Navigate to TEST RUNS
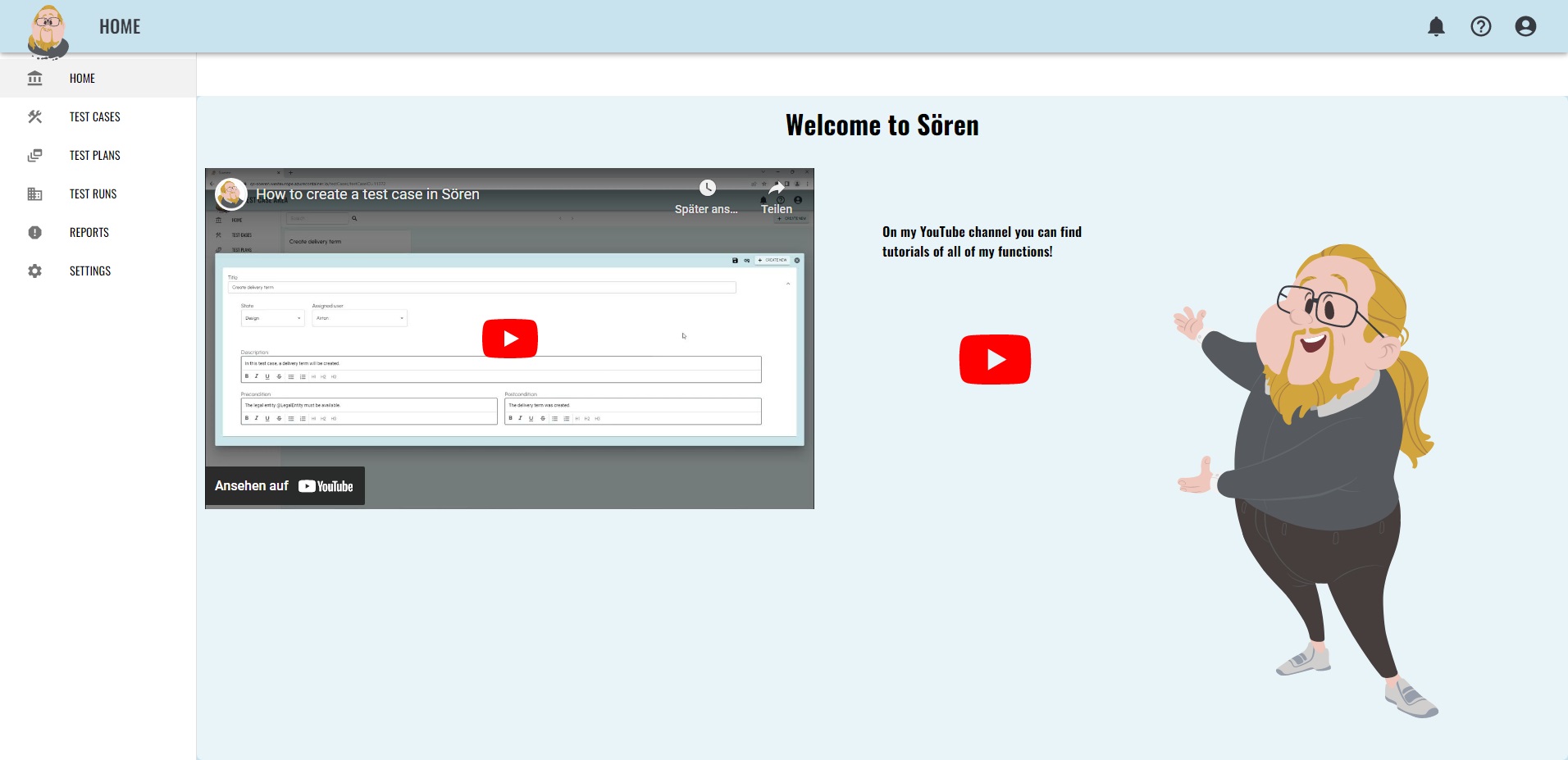This screenshot has height=760, width=1568. 93,194
